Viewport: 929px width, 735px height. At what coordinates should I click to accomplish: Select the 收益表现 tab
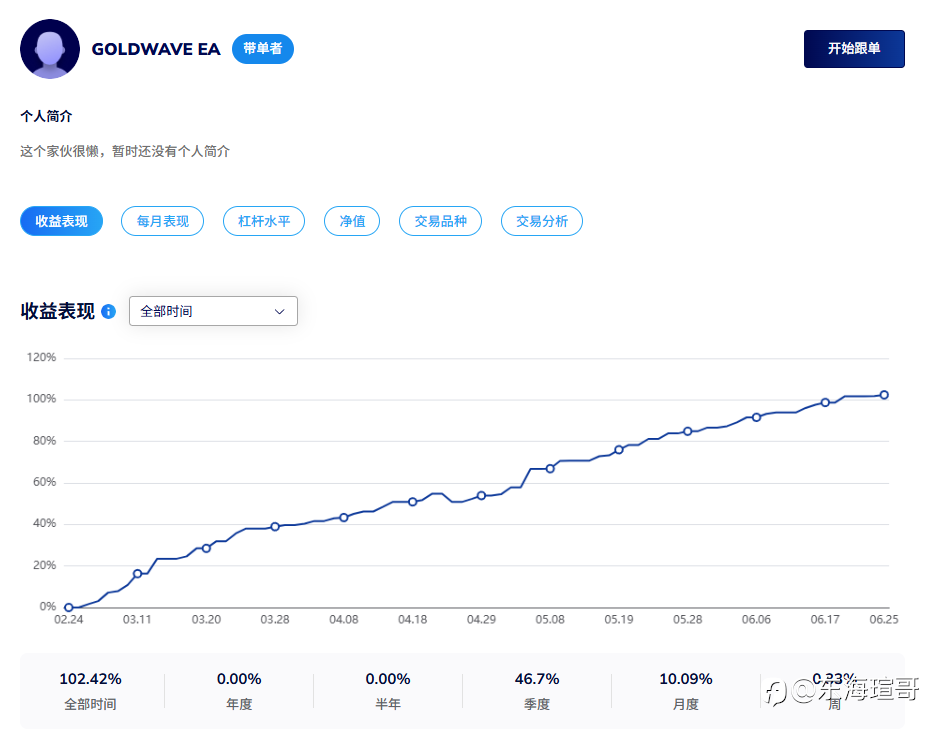(x=62, y=221)
